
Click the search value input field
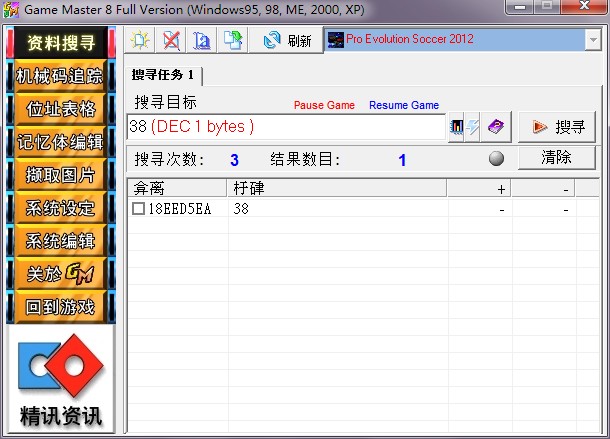tap(286, 127)
